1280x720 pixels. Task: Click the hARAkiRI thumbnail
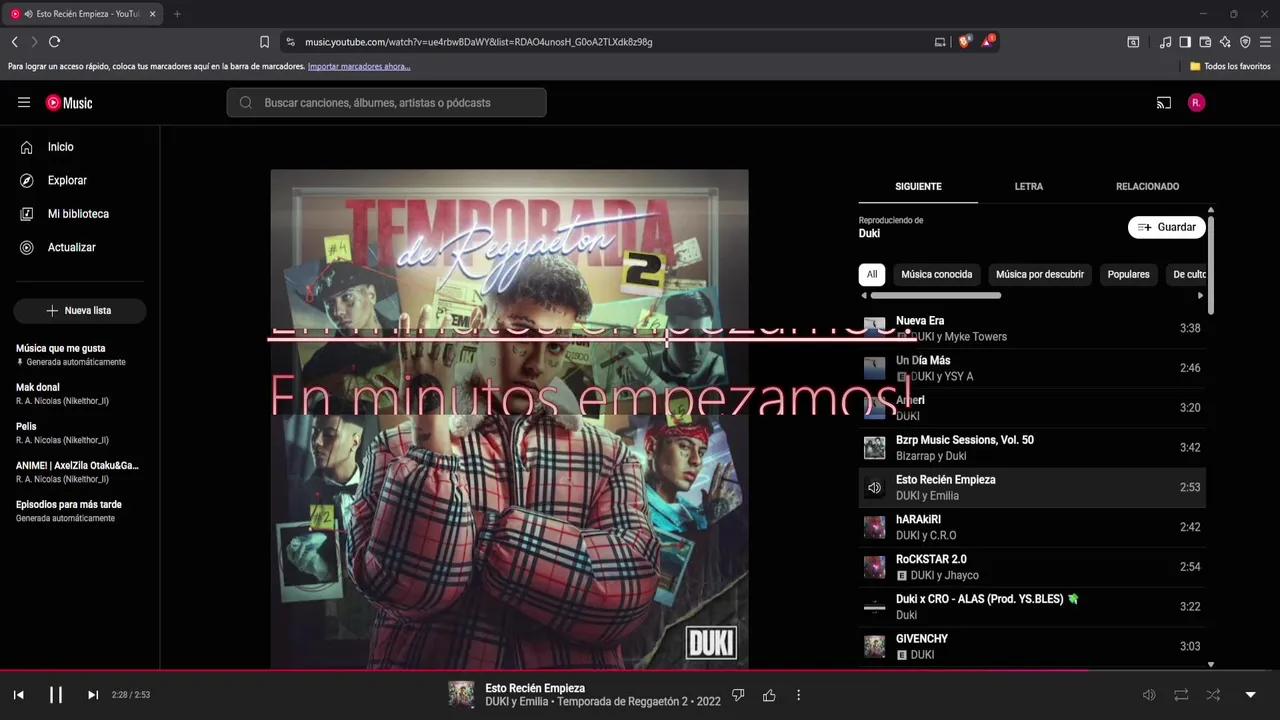coord(875,527)
